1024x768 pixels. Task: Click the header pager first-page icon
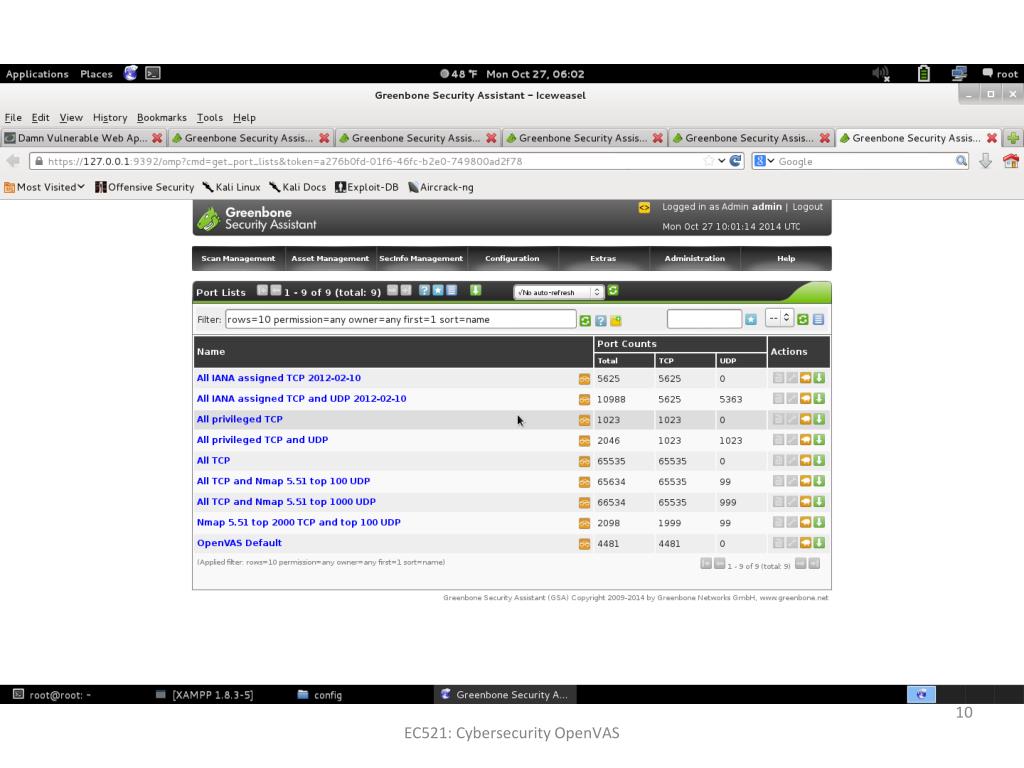click(x=263, y=291)
